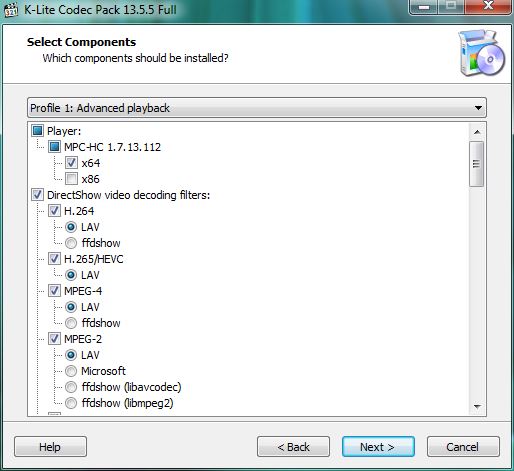
Task: Select the LAV radio under MPEG-2
Action: [71, 355]
